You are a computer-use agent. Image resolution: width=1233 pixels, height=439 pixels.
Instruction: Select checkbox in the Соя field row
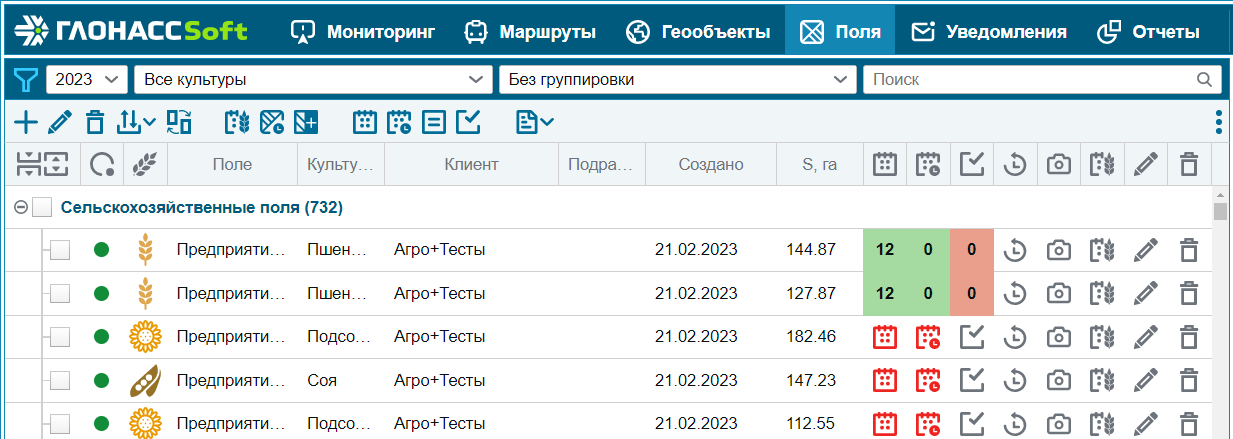click(x=60, y=381)
